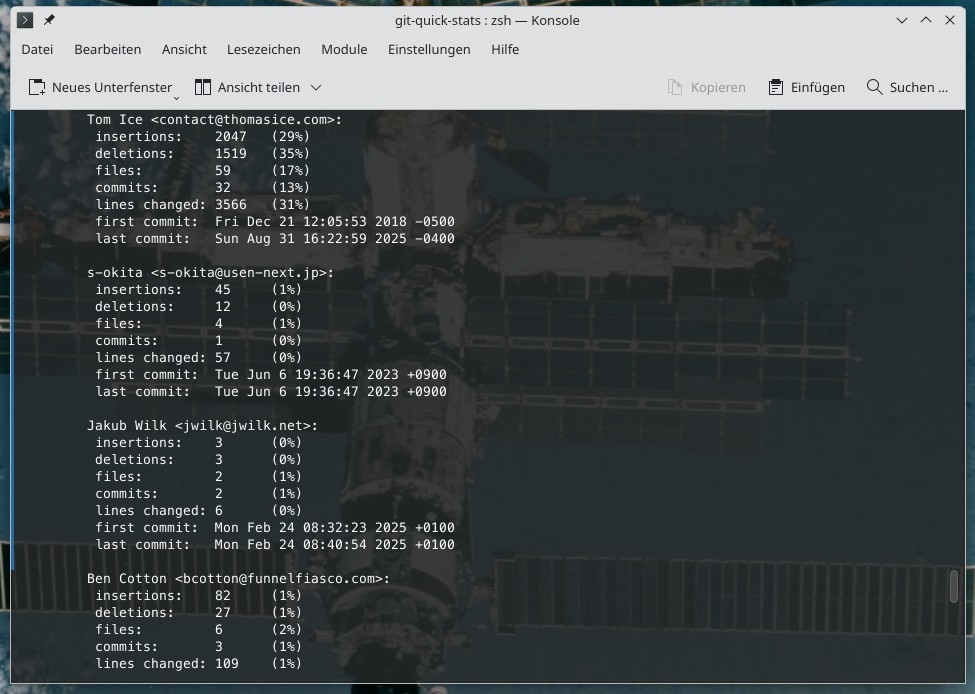Open the Lesezeichen menu
Viewport: 975px width, 694px height.
[x=263, y=49]
